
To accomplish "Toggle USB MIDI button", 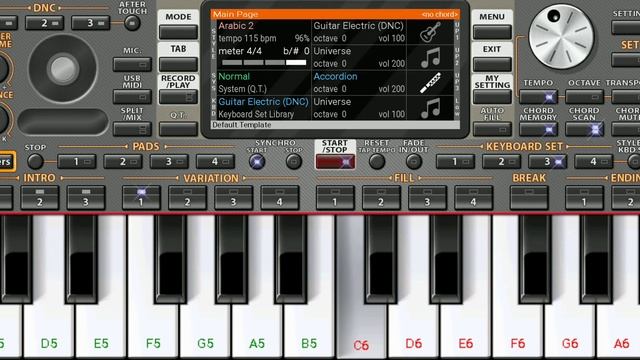I will [132, 97].
